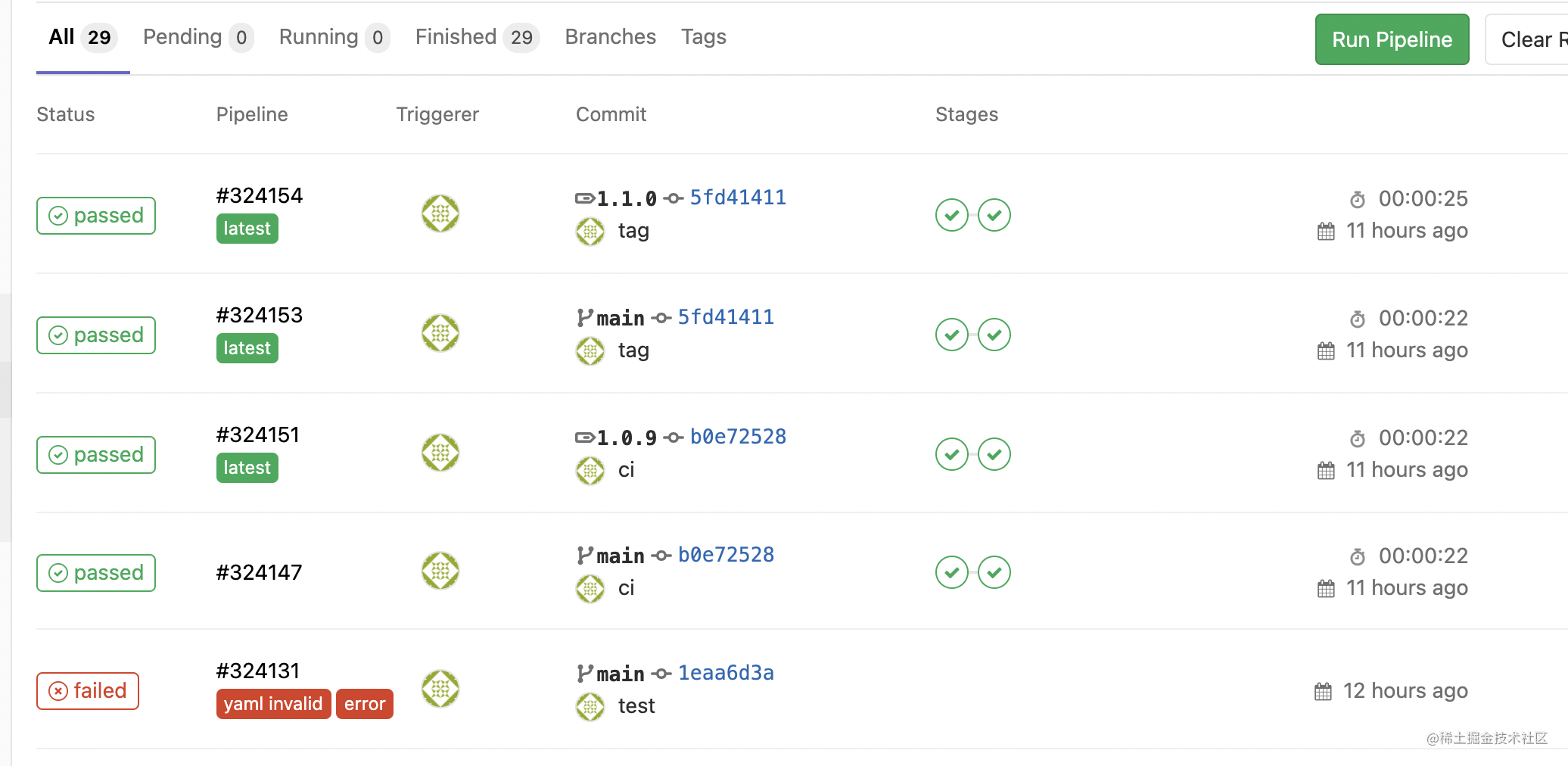Switch to the Branches tab
1568x766 pixels.
[x=610, y=36]
